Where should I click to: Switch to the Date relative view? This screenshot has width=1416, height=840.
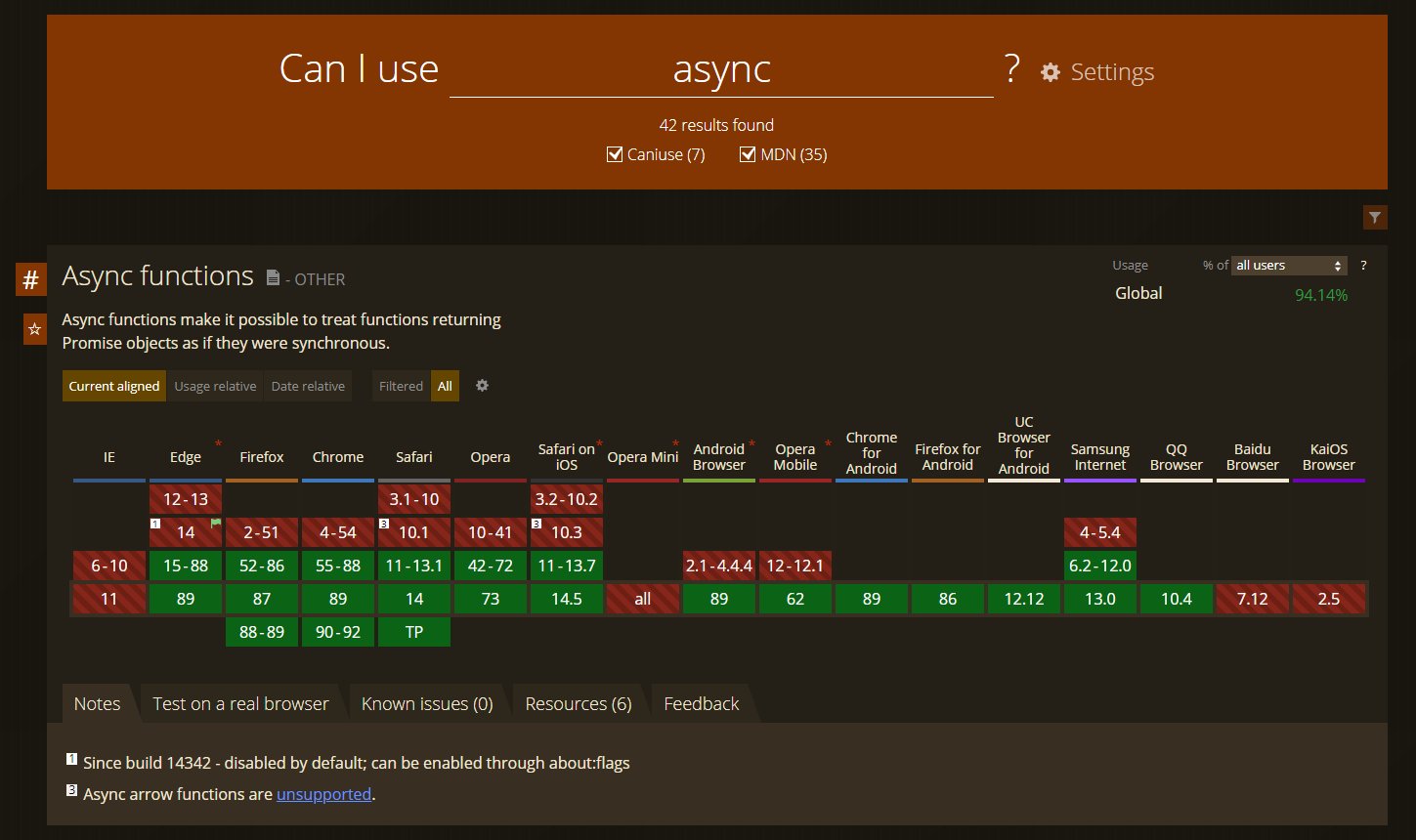click(x=308, y=386)
